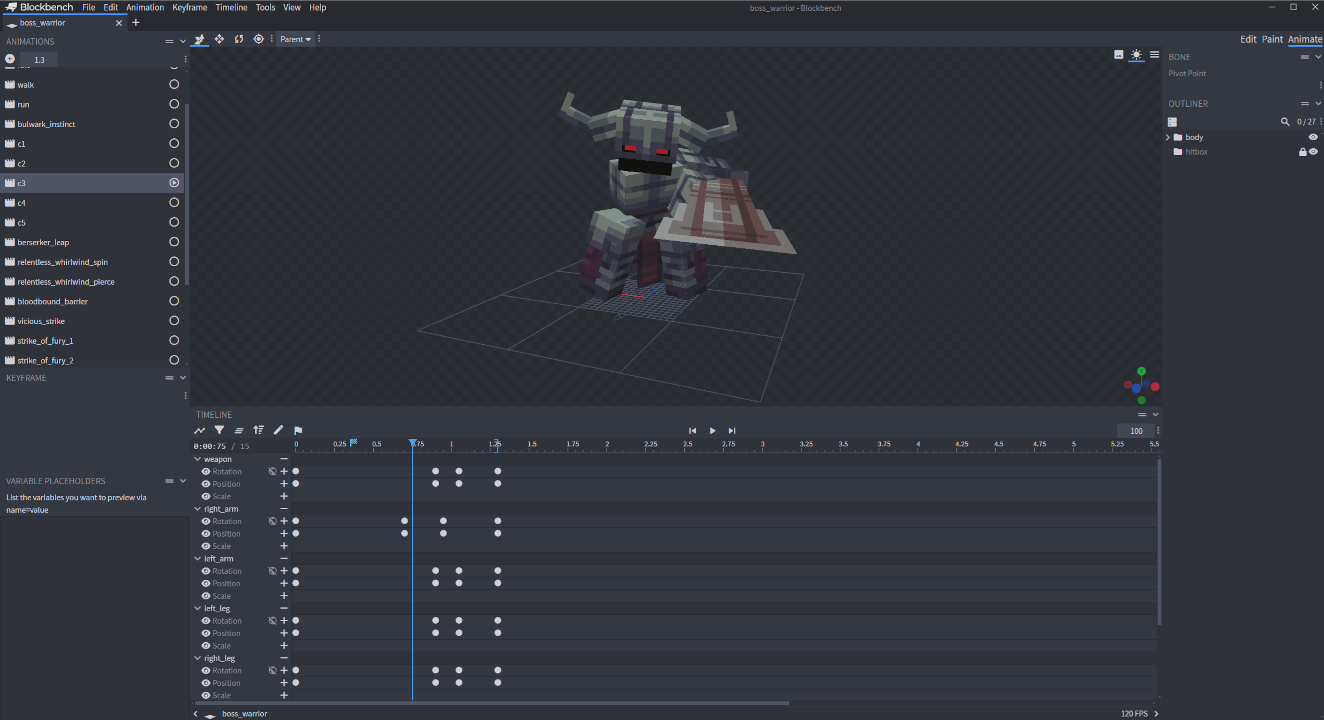Click the timeline filter funnel icon

pyautogui.click(x=219, y=430)
